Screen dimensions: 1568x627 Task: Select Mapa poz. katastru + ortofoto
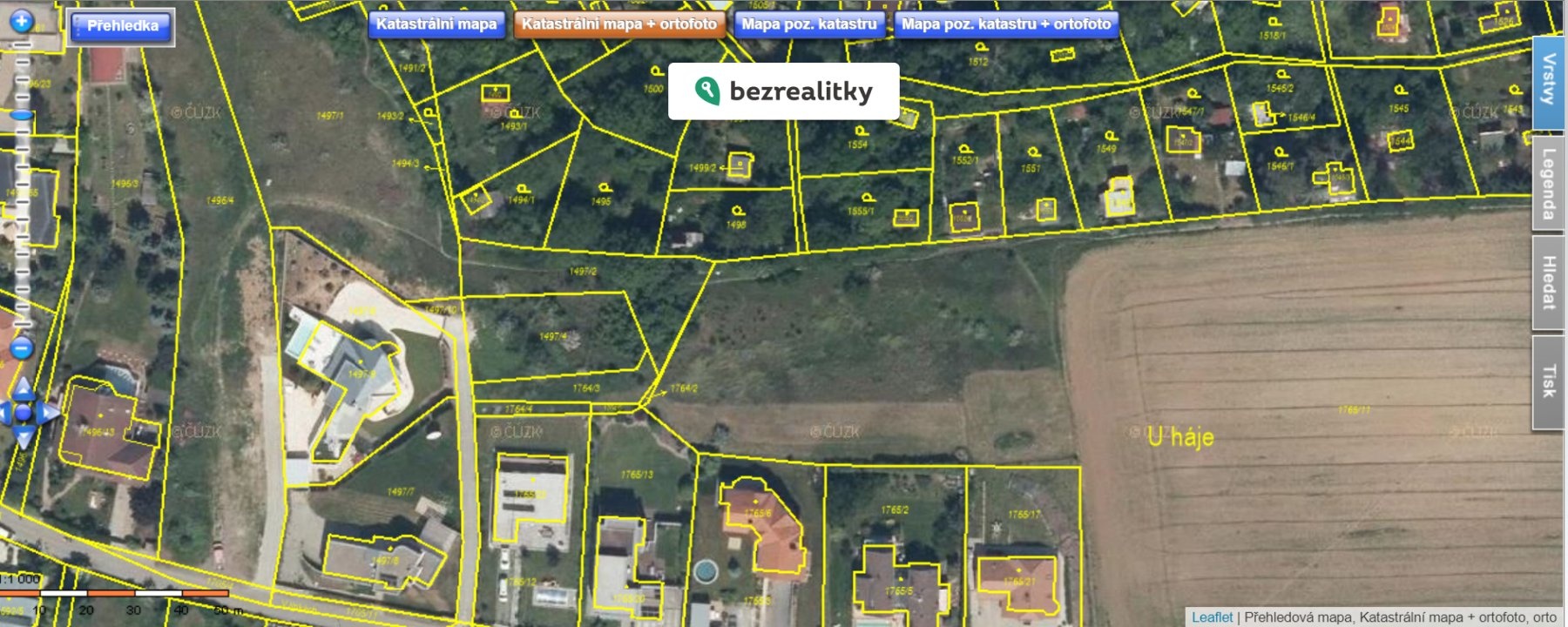click(1006, 24)
